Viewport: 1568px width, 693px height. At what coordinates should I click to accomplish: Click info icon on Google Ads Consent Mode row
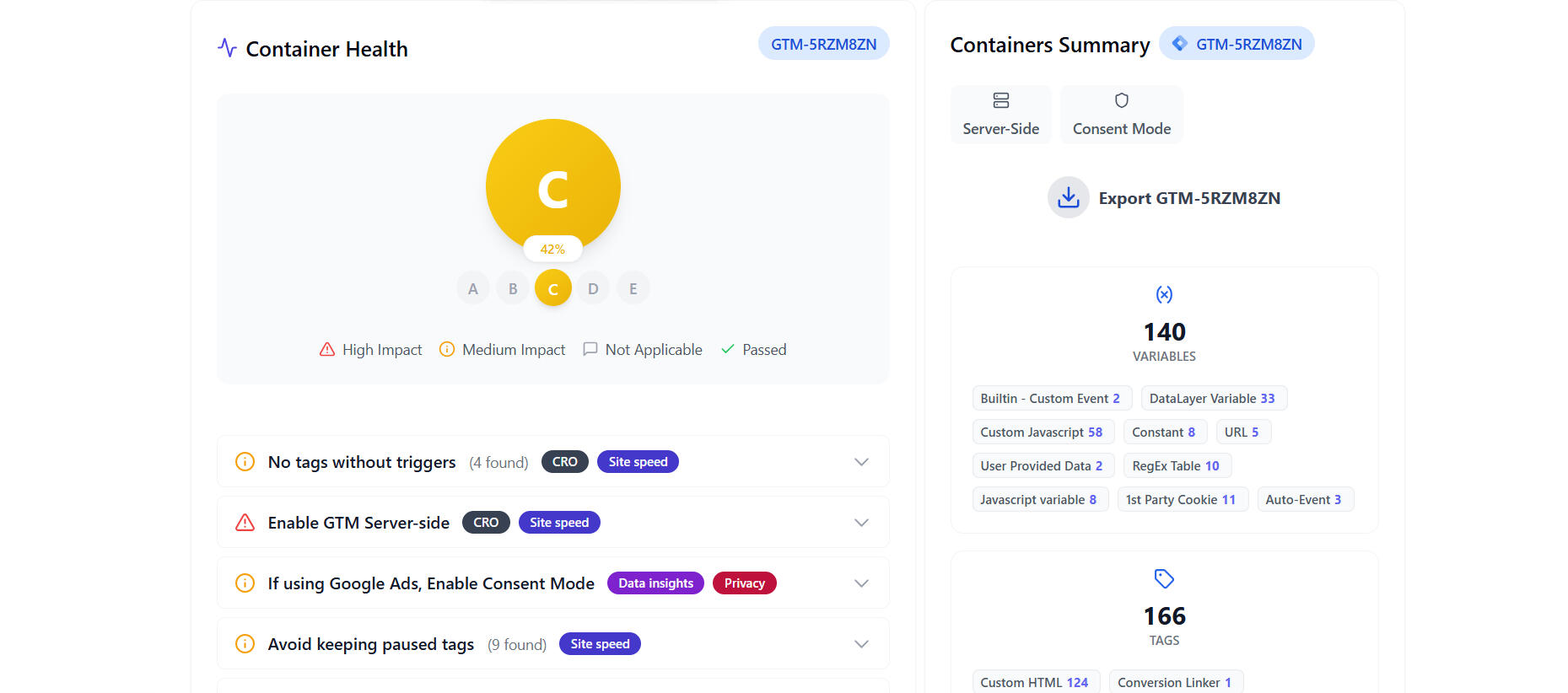coord(245,583)
